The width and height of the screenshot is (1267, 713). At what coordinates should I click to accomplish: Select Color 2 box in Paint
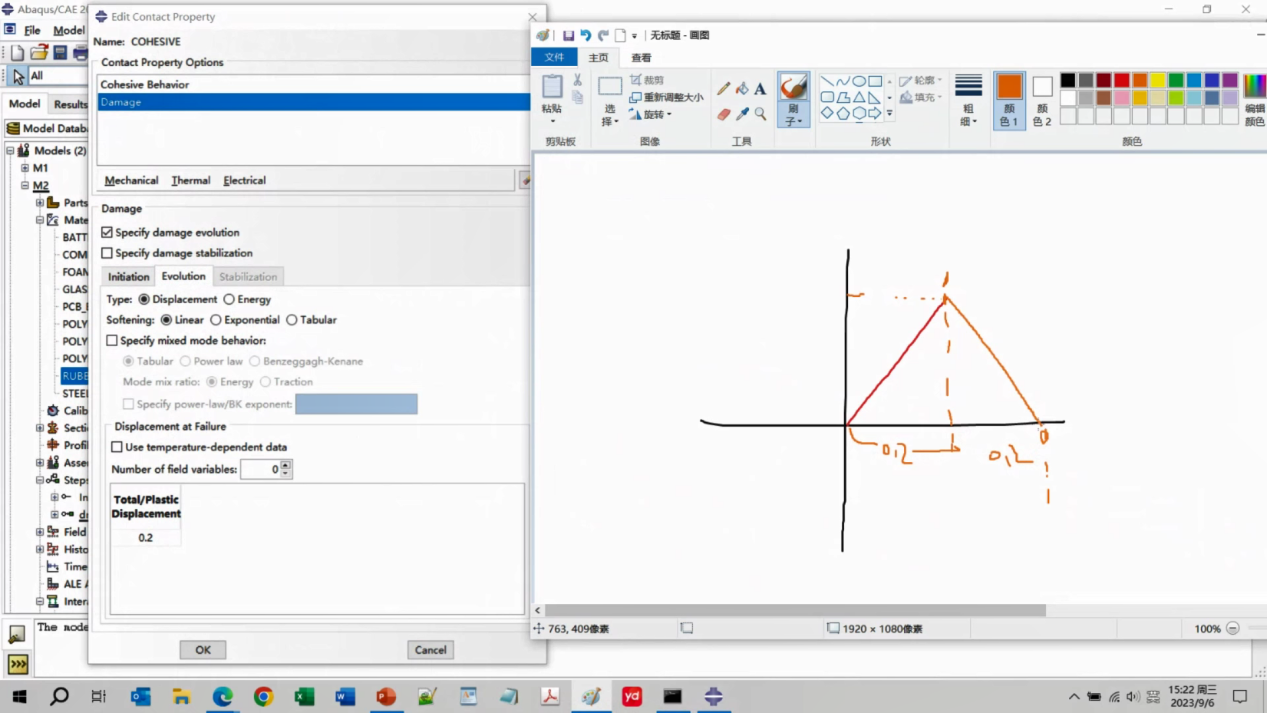coord(1042,100)
